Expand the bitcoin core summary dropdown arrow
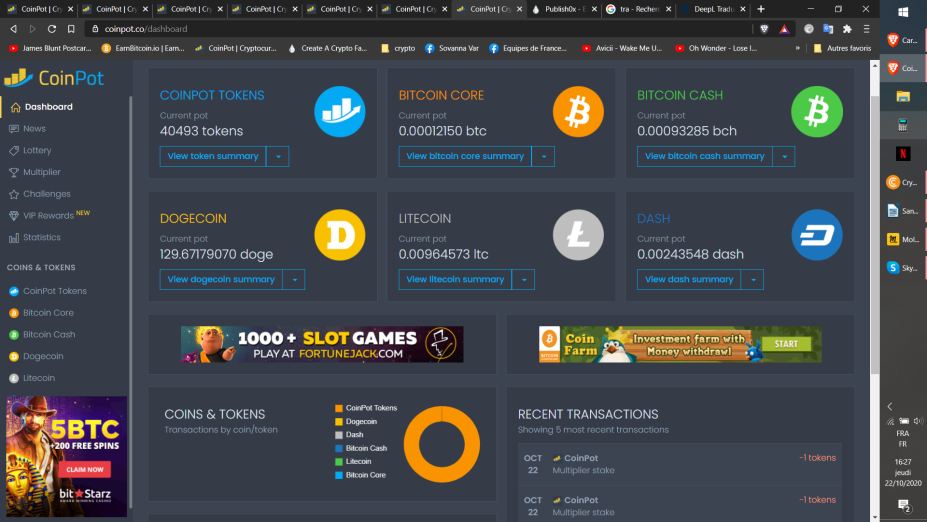Viewport: 927px width, 522px height. [543, 157]
